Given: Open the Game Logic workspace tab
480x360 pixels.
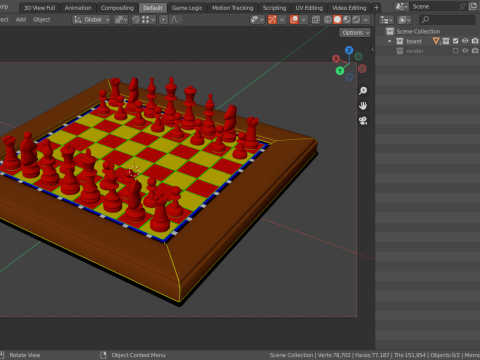Looking at the screenshot, I should (187, 8).
